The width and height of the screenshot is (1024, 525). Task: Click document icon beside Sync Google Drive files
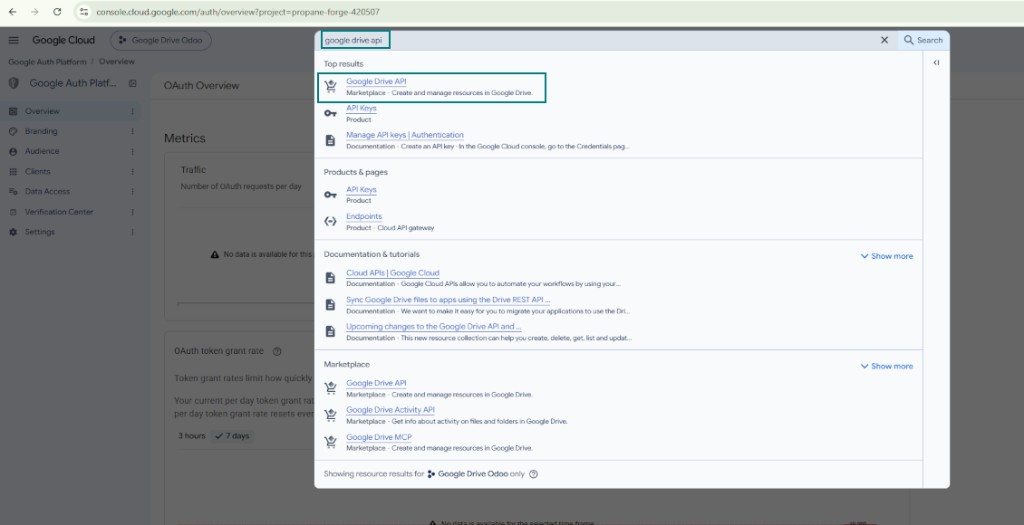pyautogui.click(x=330, y=305)
